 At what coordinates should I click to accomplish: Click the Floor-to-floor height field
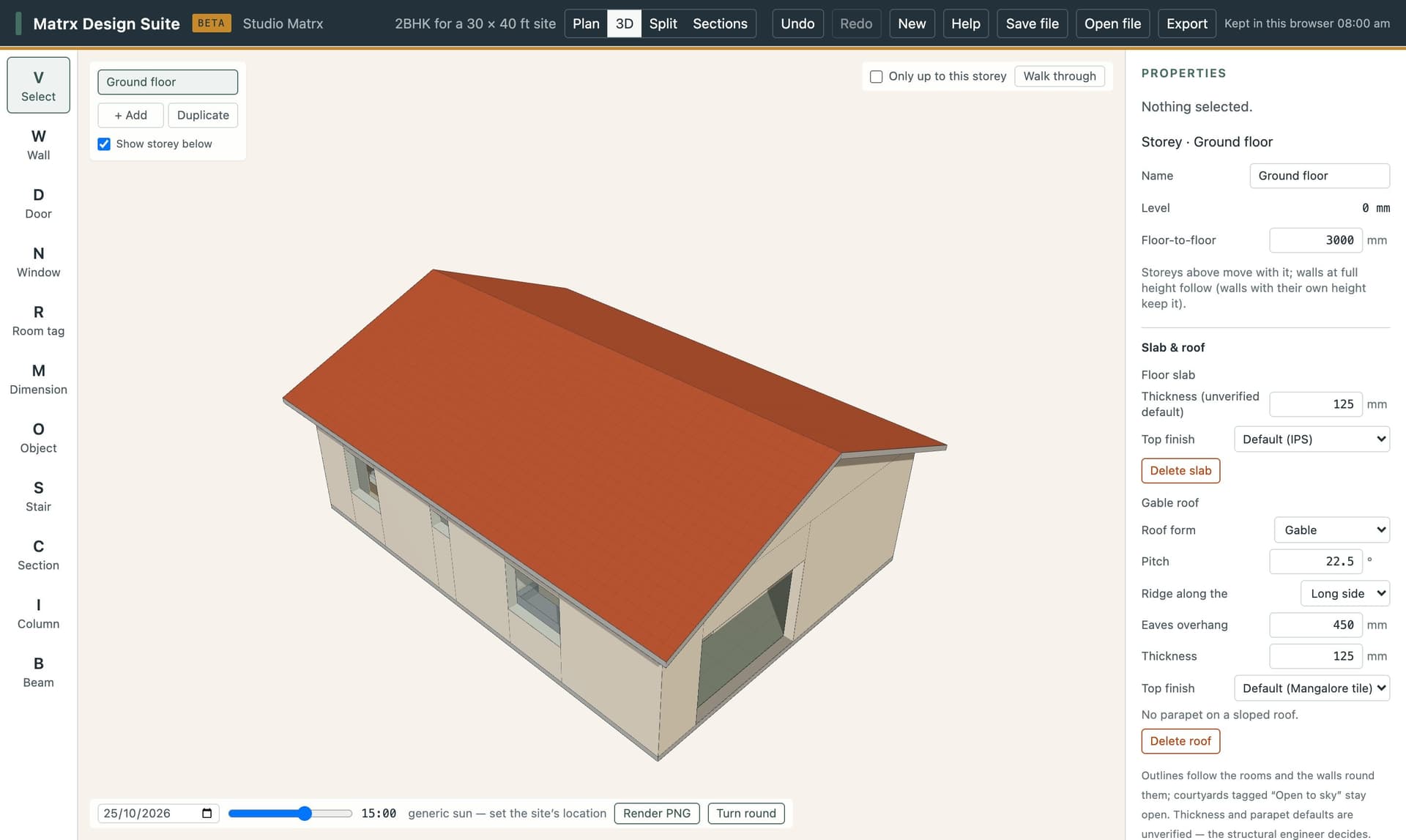coord(1315,240)
